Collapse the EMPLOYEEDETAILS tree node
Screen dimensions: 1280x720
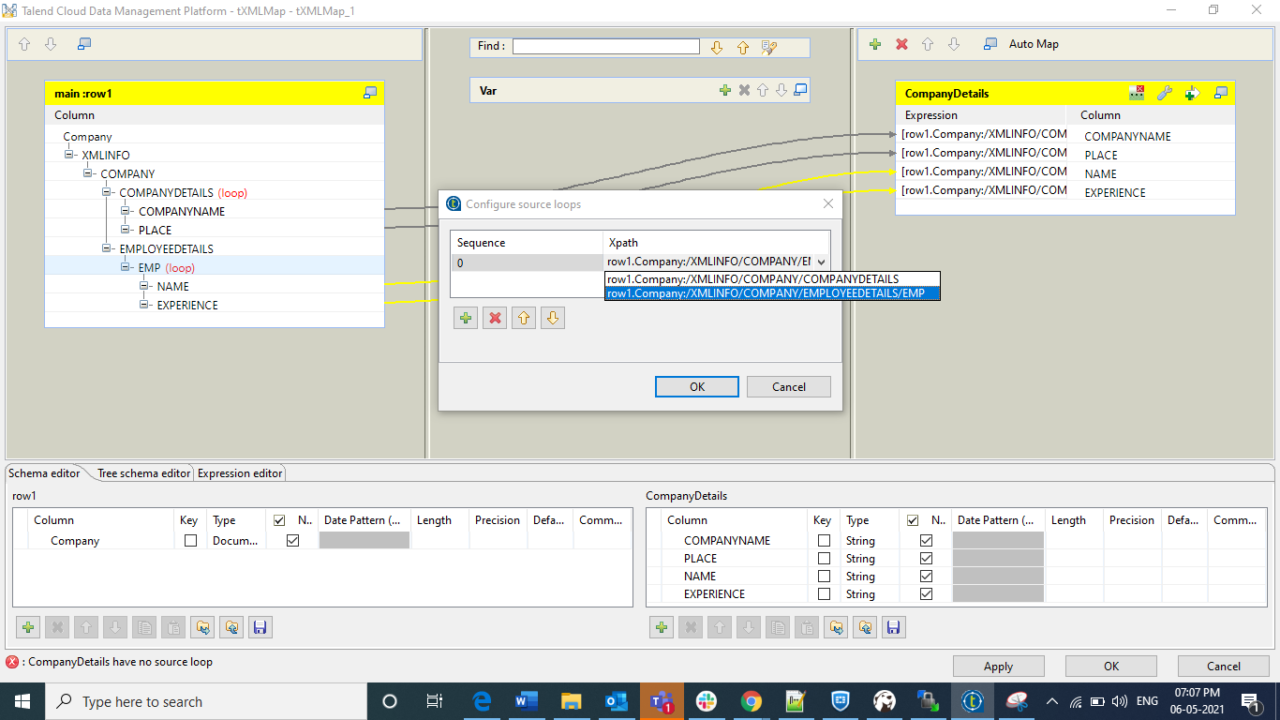pyautogui.click(x=107, y=249)
